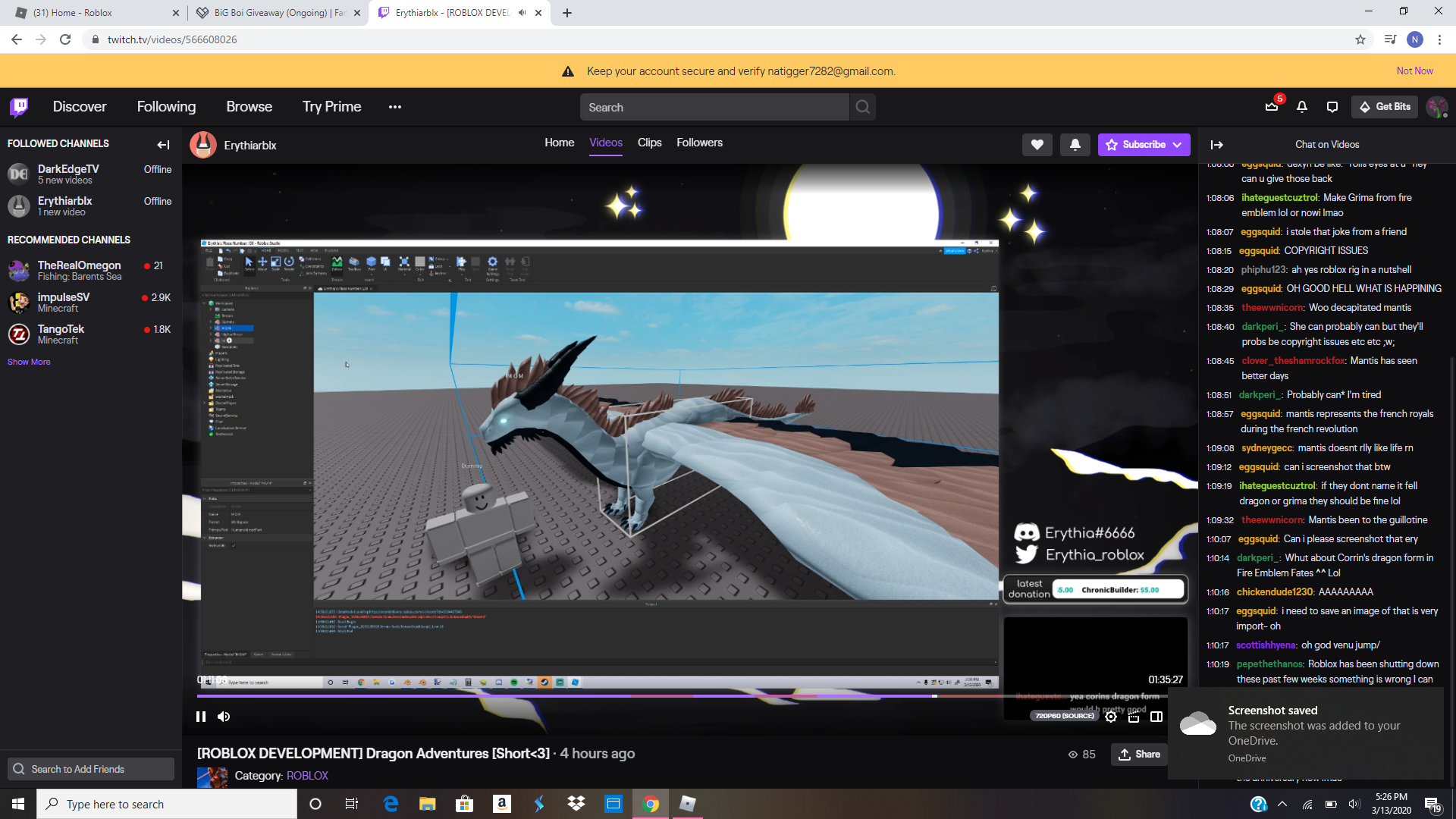The height and width of the screenshot is (819, 1456).
Task: Click the search magnifier button
Action: pyautogui.click(x=863, y=107)
